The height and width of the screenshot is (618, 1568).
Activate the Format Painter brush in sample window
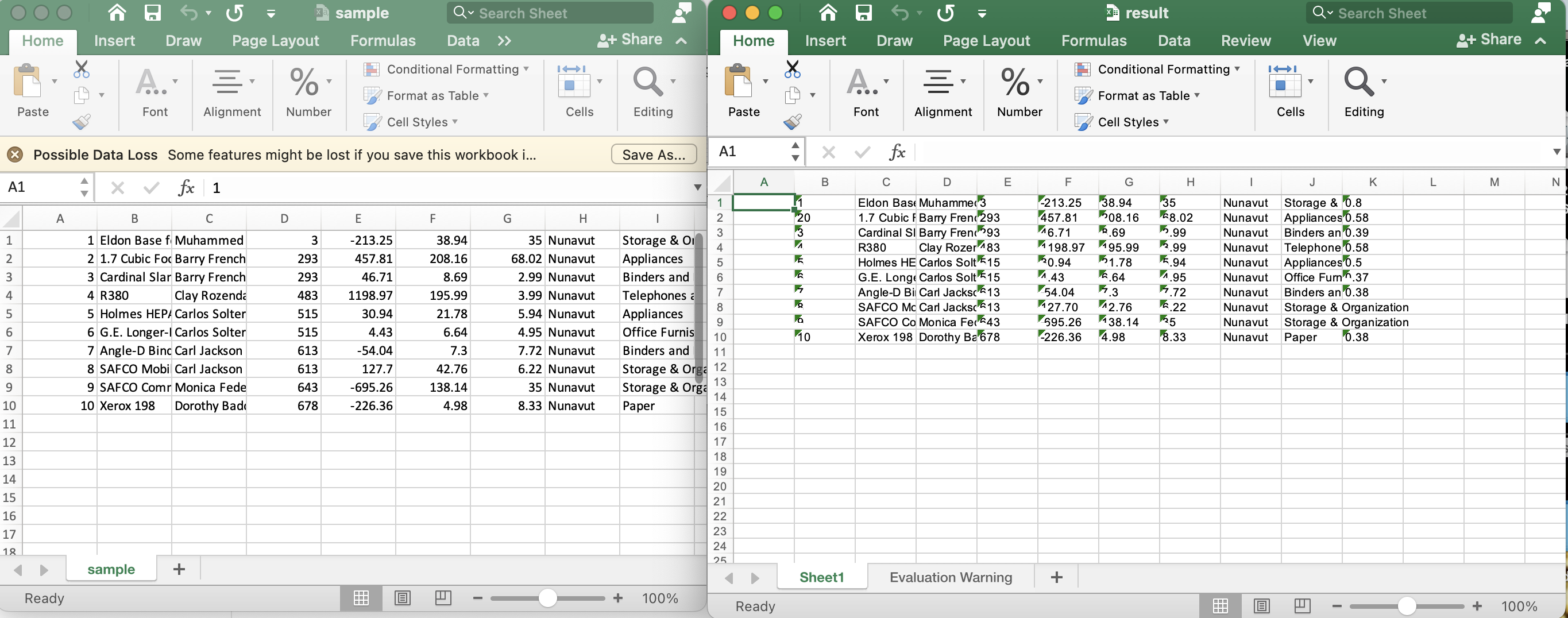[82, 121]
